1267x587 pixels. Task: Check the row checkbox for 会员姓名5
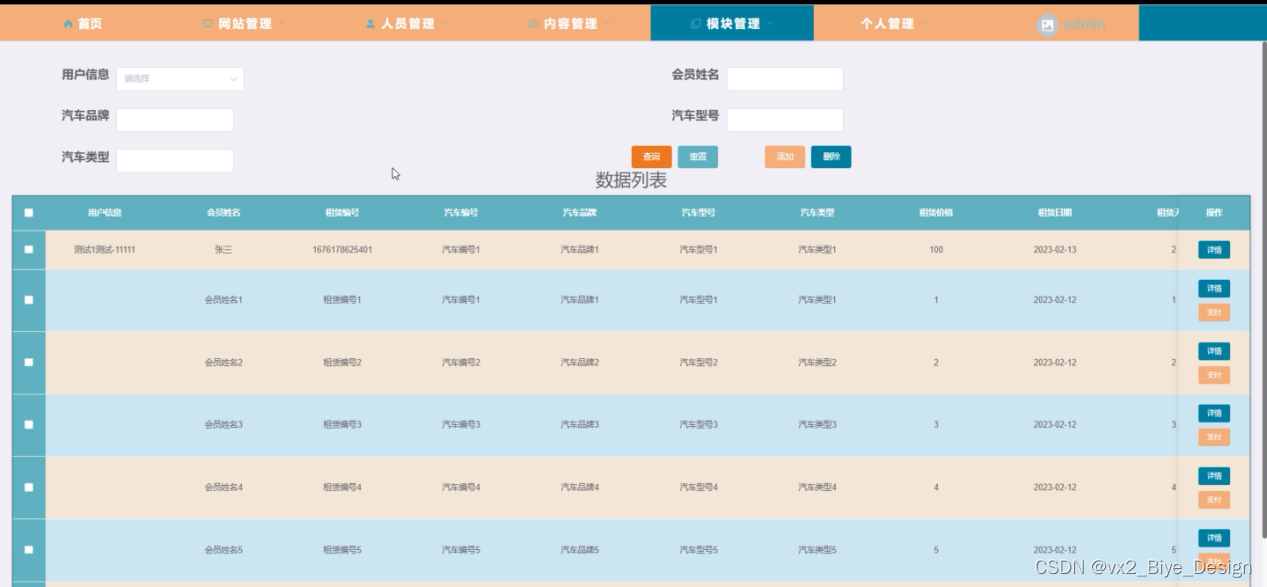click(x=28, y=550)
